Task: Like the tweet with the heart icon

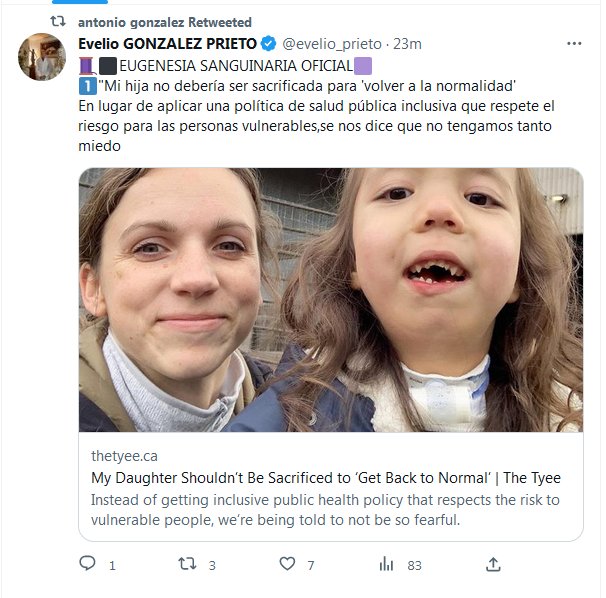Action: (x=286, y=564)
